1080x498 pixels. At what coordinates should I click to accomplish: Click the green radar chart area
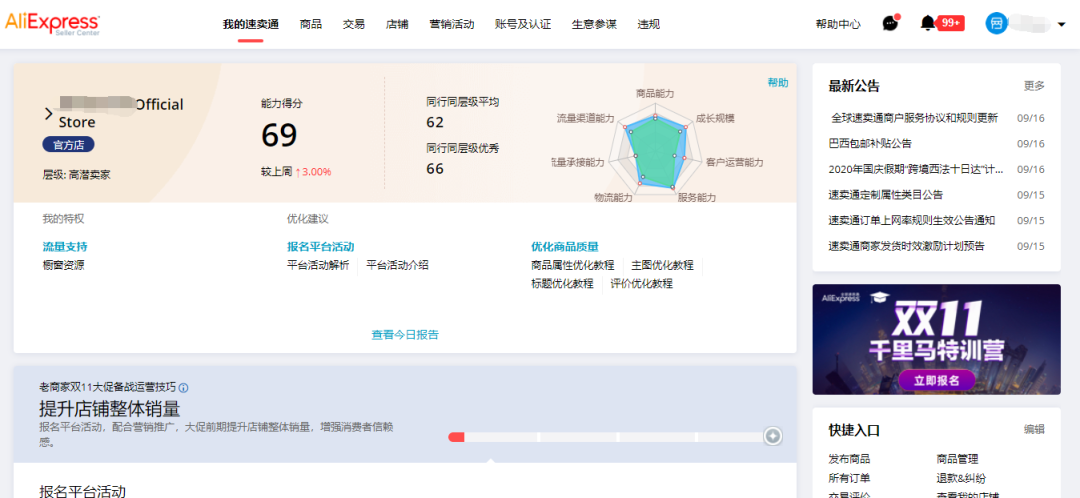pyautogui.click(x=655, y=152)
